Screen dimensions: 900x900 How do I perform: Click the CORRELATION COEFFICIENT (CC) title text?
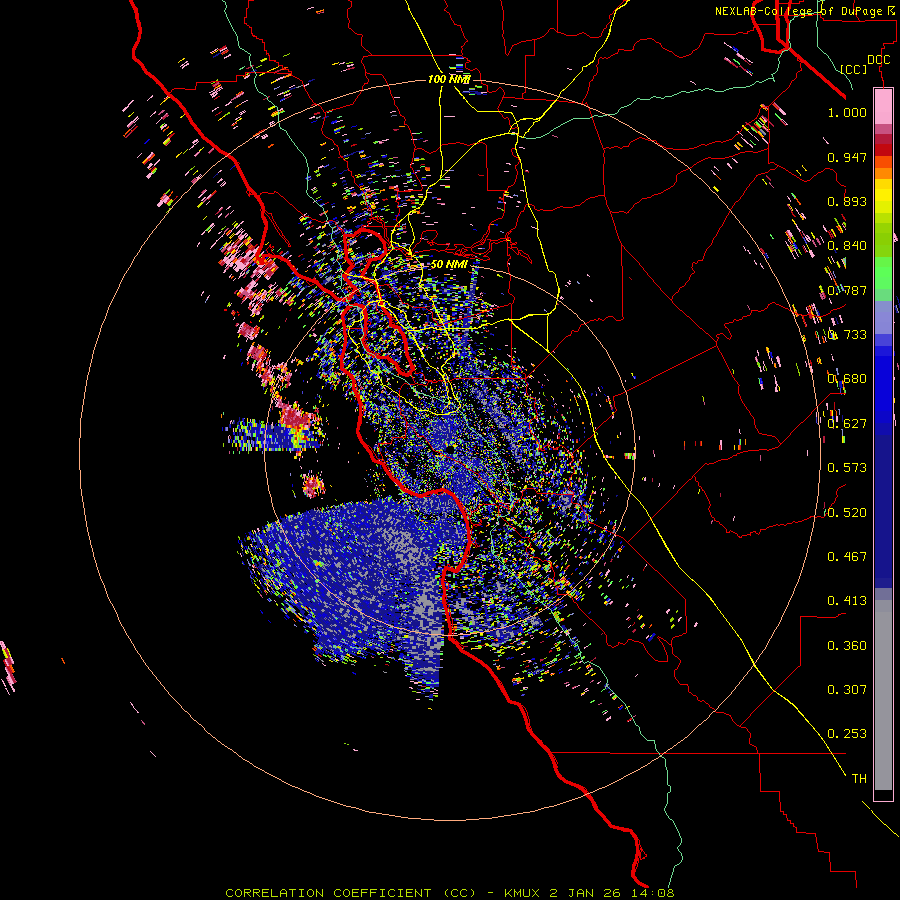pos(350,893)
